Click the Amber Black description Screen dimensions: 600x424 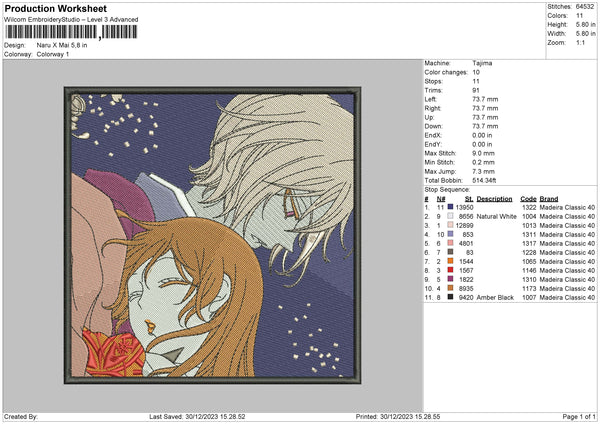[x=495, y=297]
